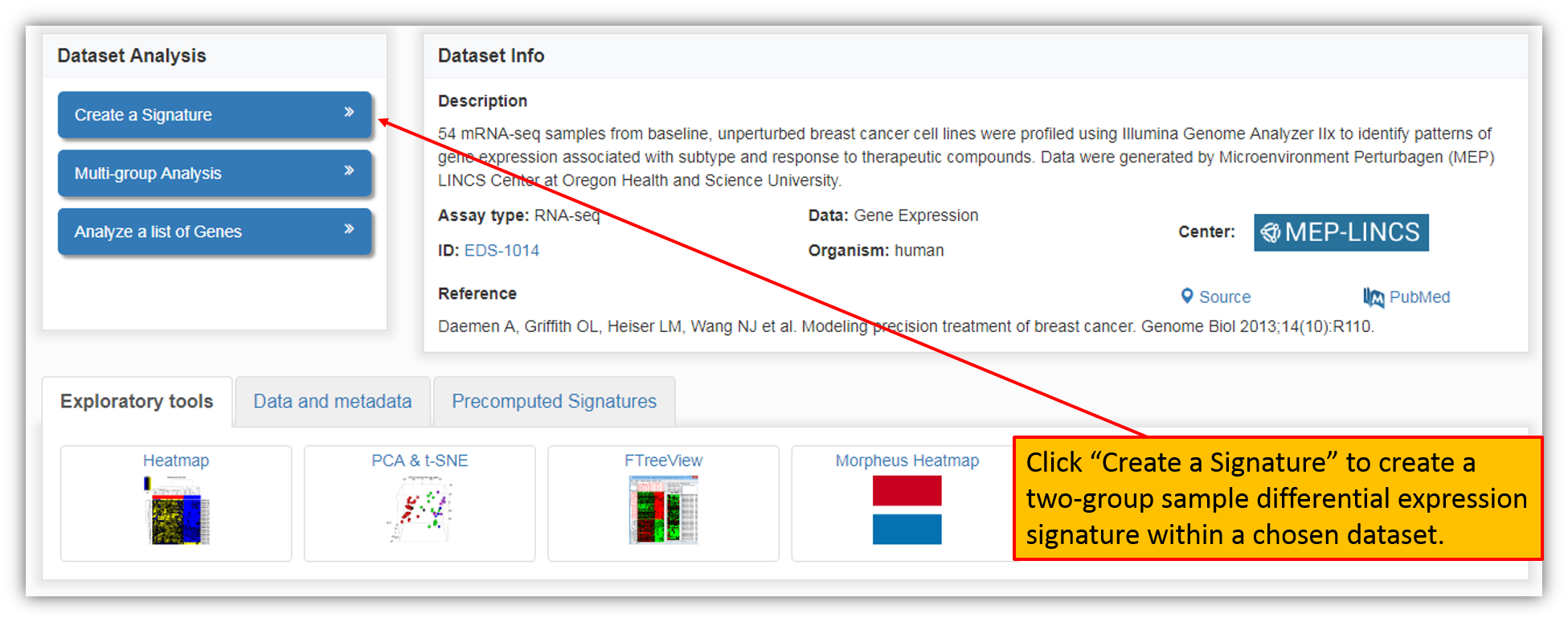
Task: Expand chevron on Multi-group Analysis
Action: click(349, 170)
